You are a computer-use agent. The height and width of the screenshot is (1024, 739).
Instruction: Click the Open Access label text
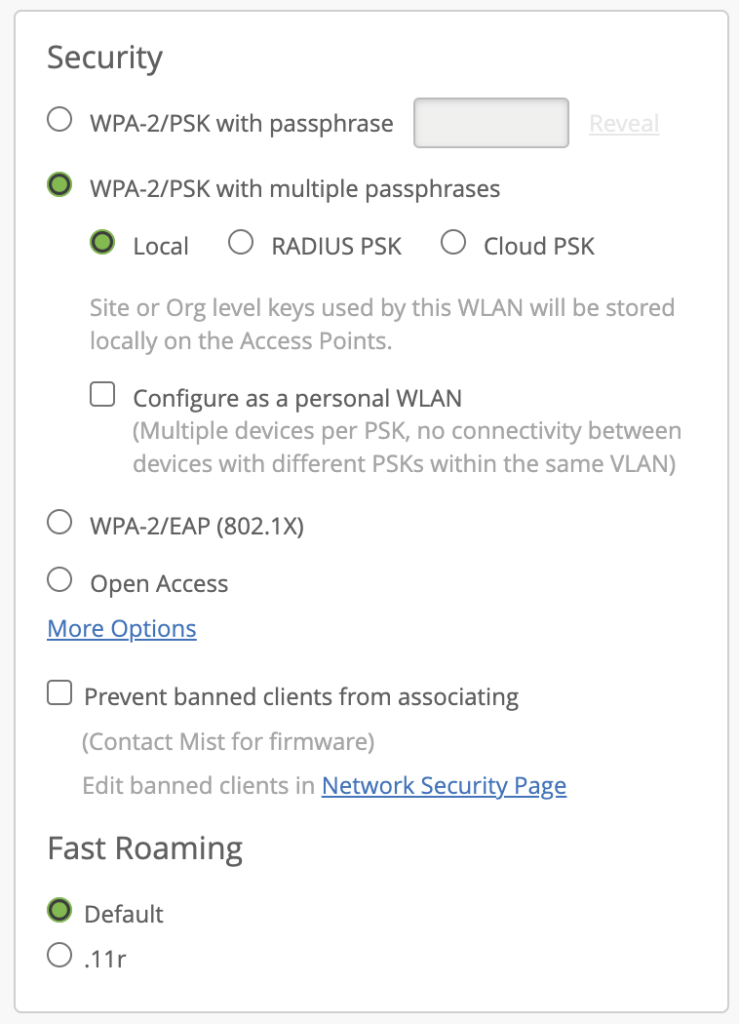pos(159,584)
